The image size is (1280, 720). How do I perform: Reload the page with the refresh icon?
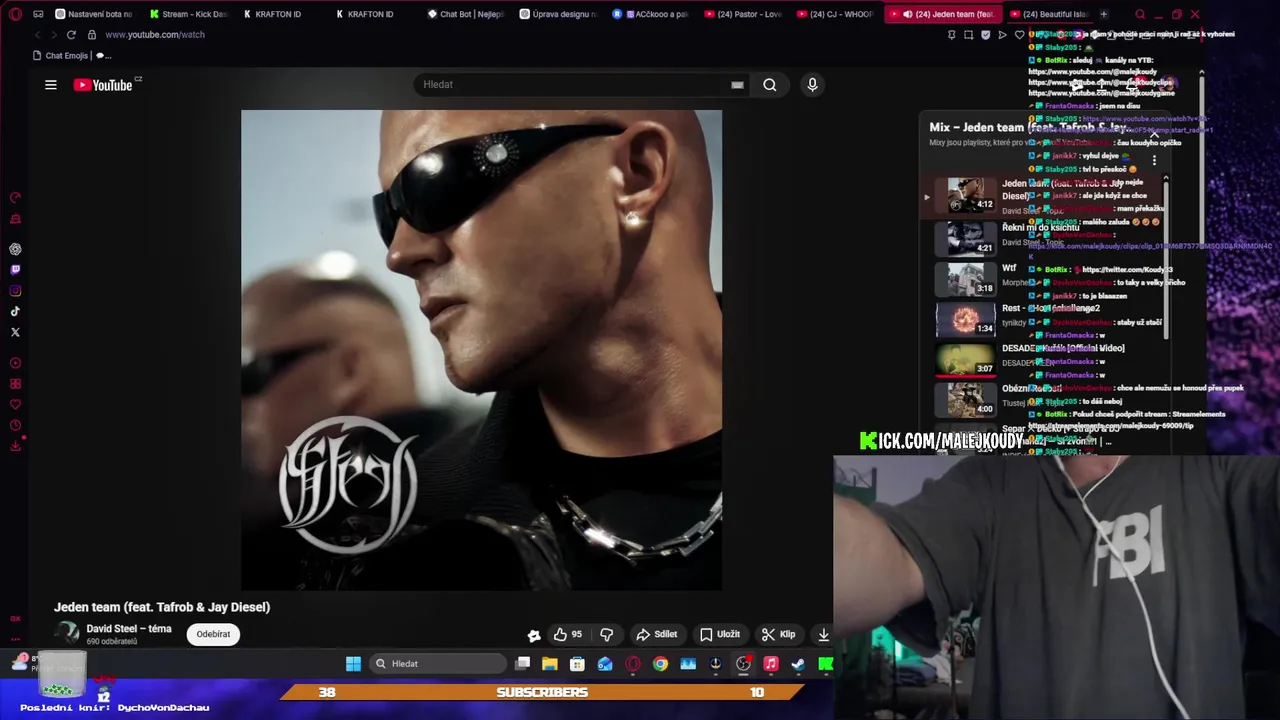[71, 34]
